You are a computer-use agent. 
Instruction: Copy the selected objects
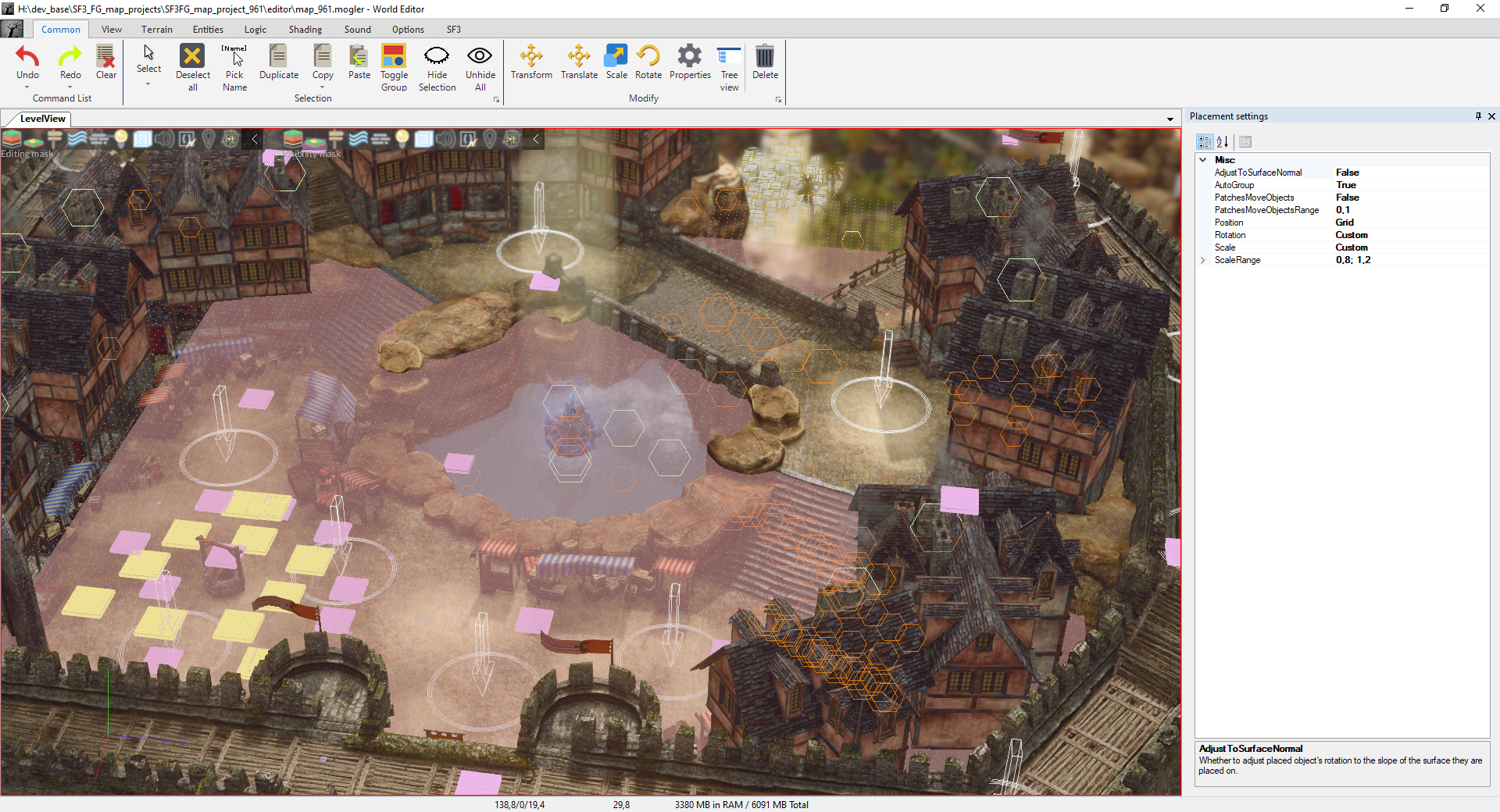323,62
